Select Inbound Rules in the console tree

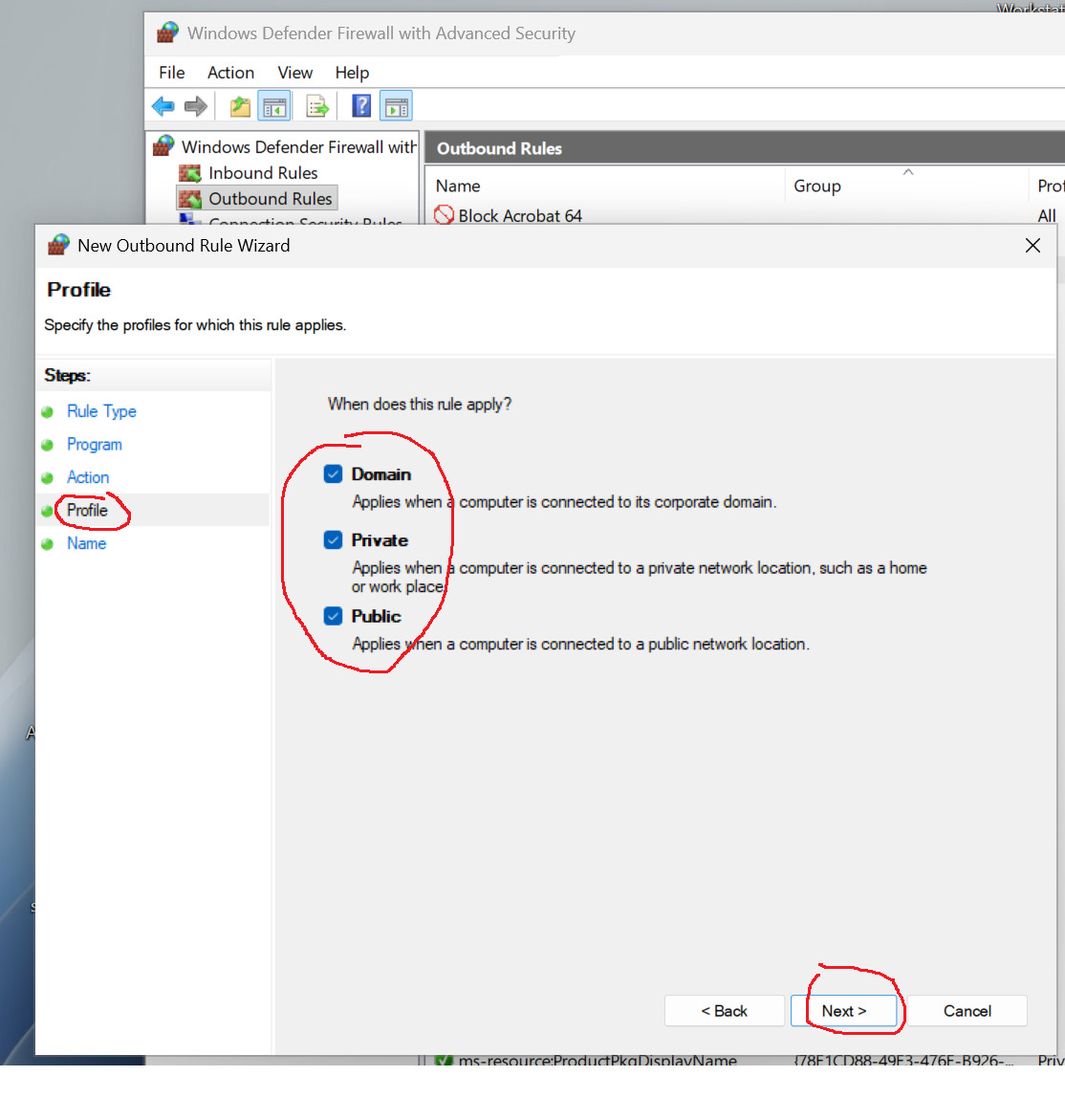263,173
